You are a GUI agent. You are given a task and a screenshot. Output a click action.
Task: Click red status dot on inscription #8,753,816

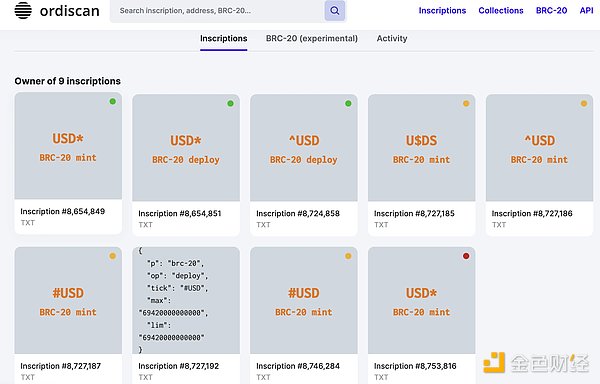pyautogui.click(x=466, y=256)
